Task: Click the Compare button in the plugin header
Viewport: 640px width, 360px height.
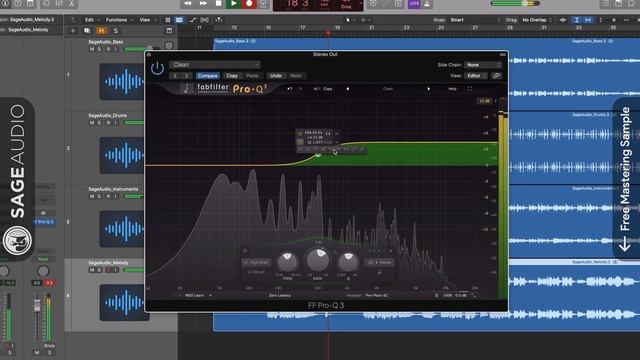Action: 207,76
